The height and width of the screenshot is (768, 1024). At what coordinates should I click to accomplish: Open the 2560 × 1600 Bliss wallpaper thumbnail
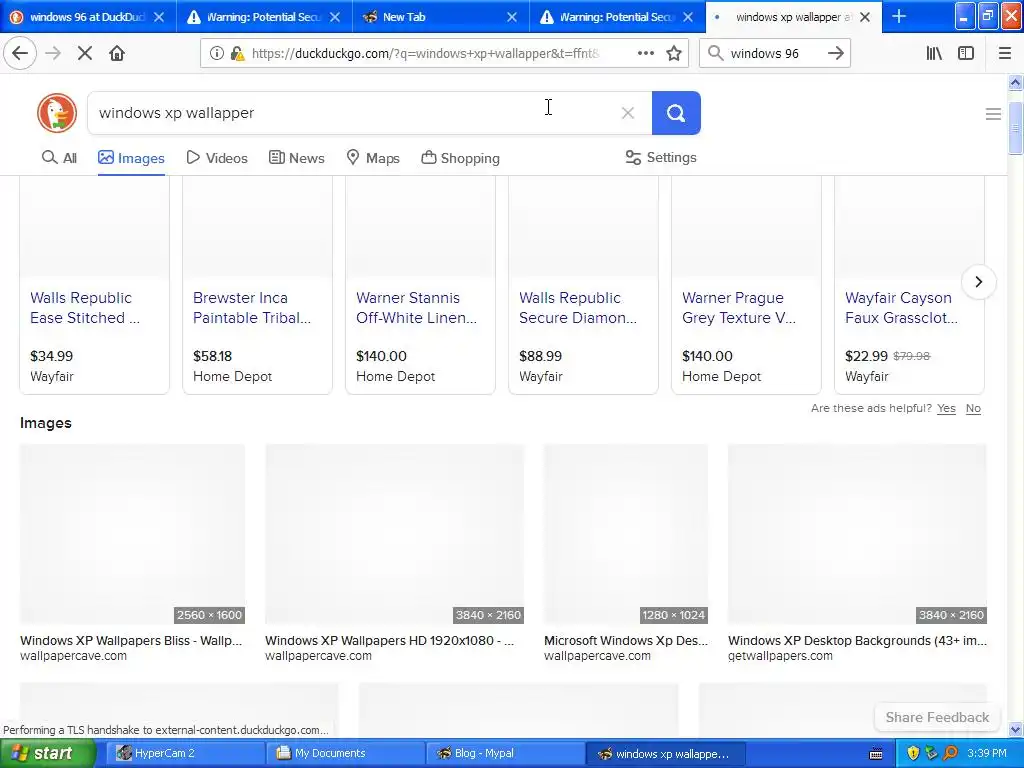[x=133, y=534]
